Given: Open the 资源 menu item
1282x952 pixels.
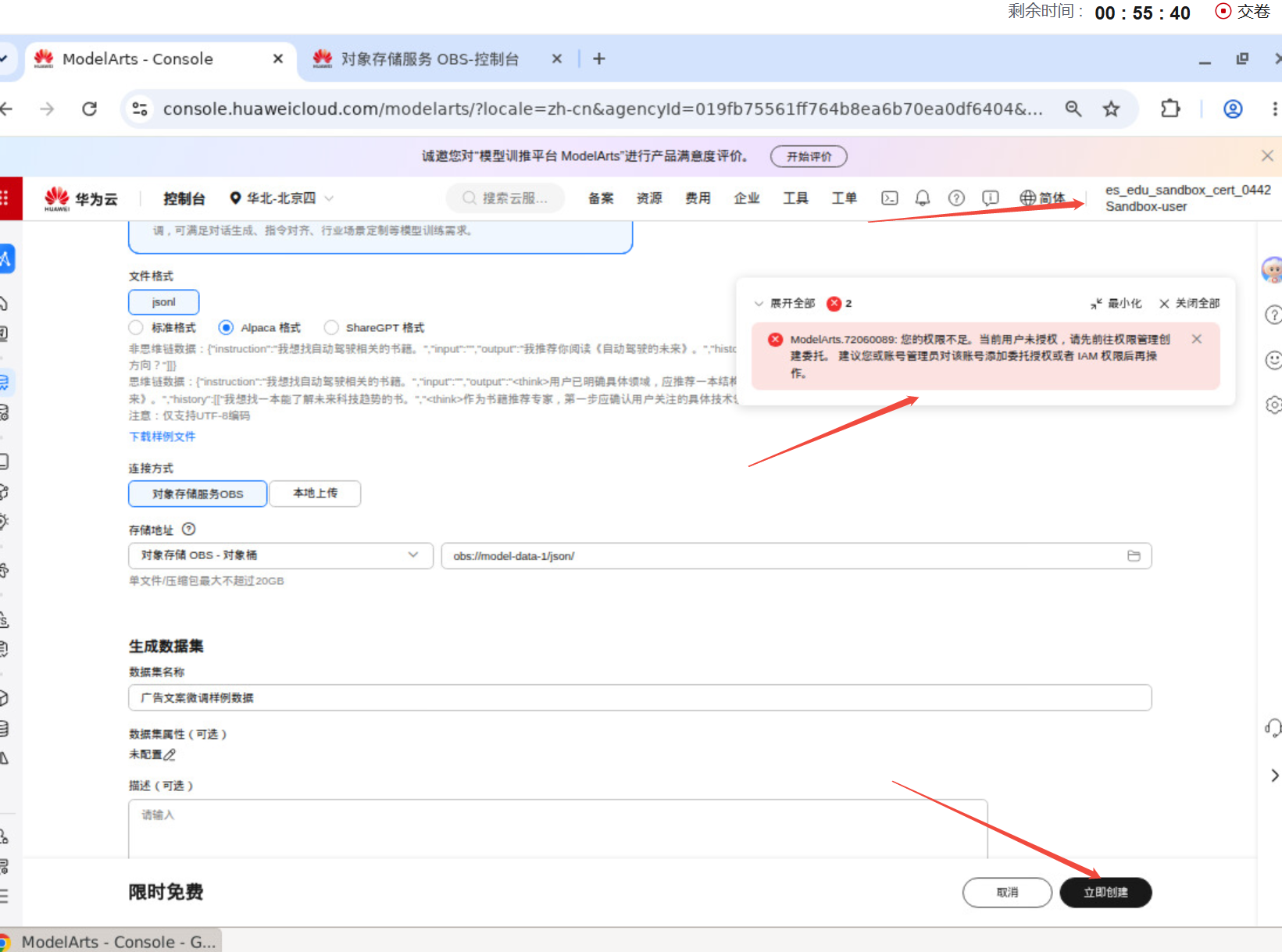Looking at the screenshot, I should click(x=649, y=198).
